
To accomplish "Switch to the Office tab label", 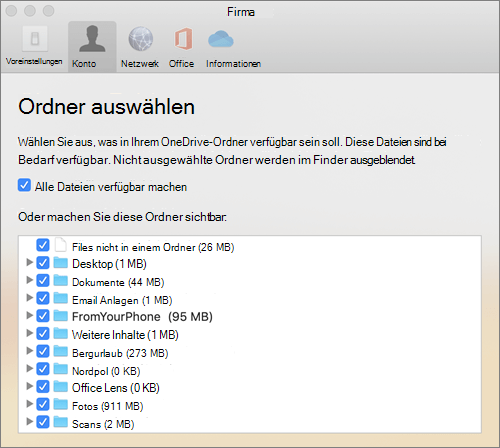I will (181, 64).
